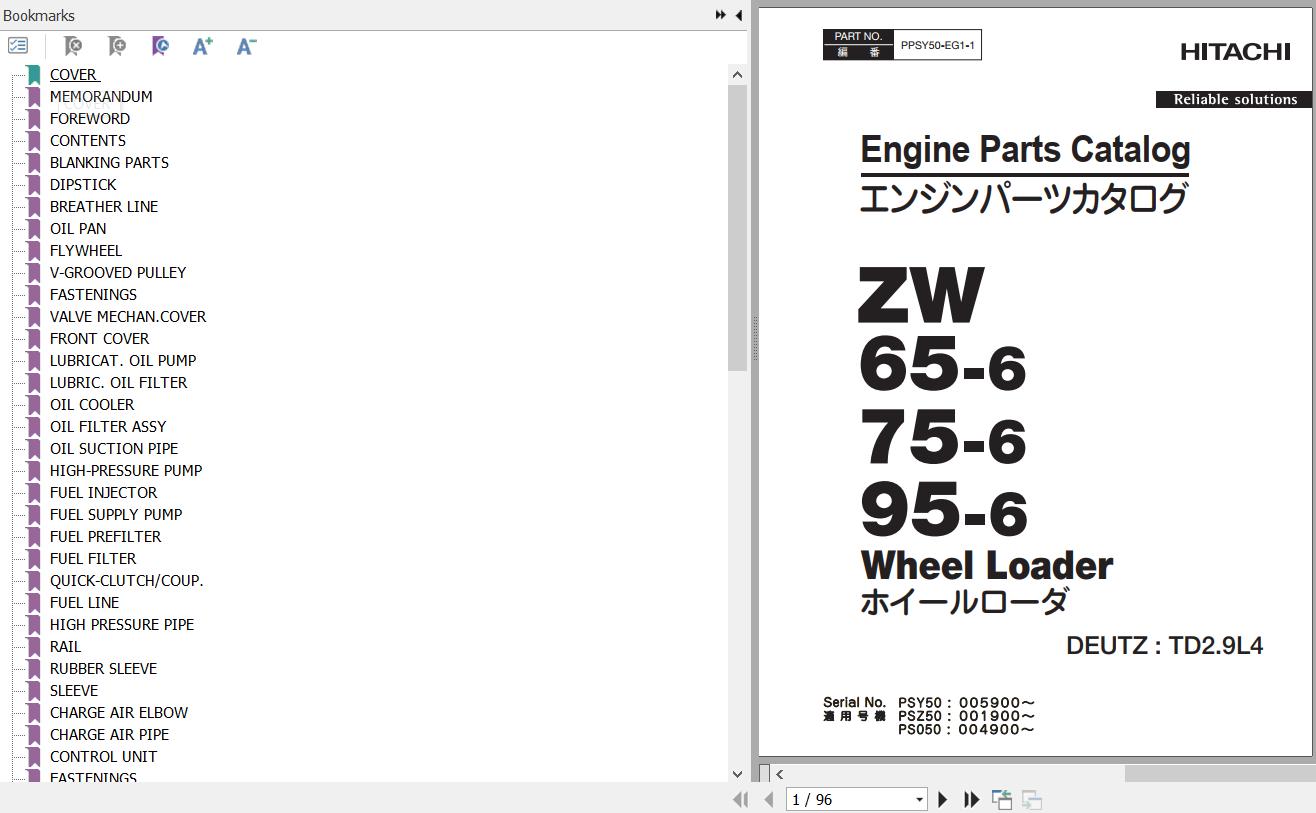Image resolution: width=1316 pixels, height=813 pixels.
Task: Select the FRONT COVER bookmark
Action: click(100, 338)
